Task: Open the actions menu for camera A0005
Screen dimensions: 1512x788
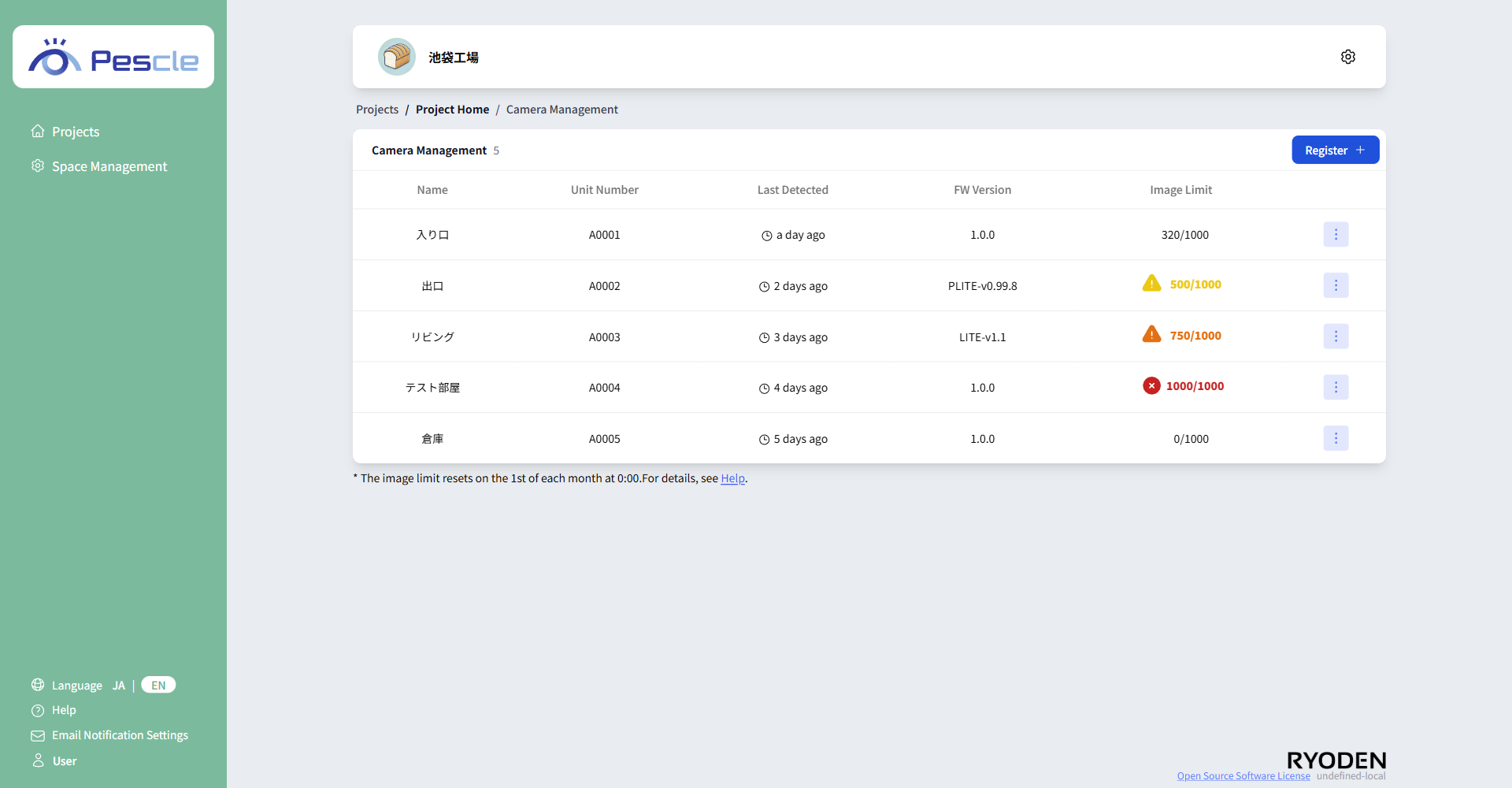Action: (1335, 438)
